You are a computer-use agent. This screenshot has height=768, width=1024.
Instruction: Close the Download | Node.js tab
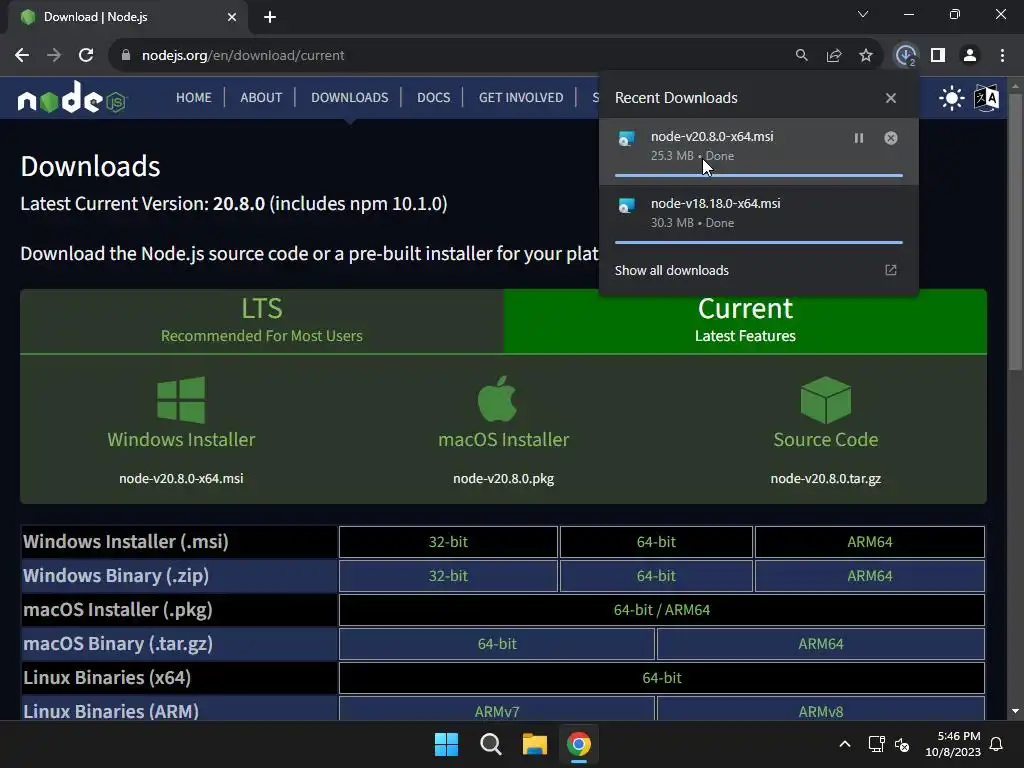pyautogui.click(x=232, y=17)
